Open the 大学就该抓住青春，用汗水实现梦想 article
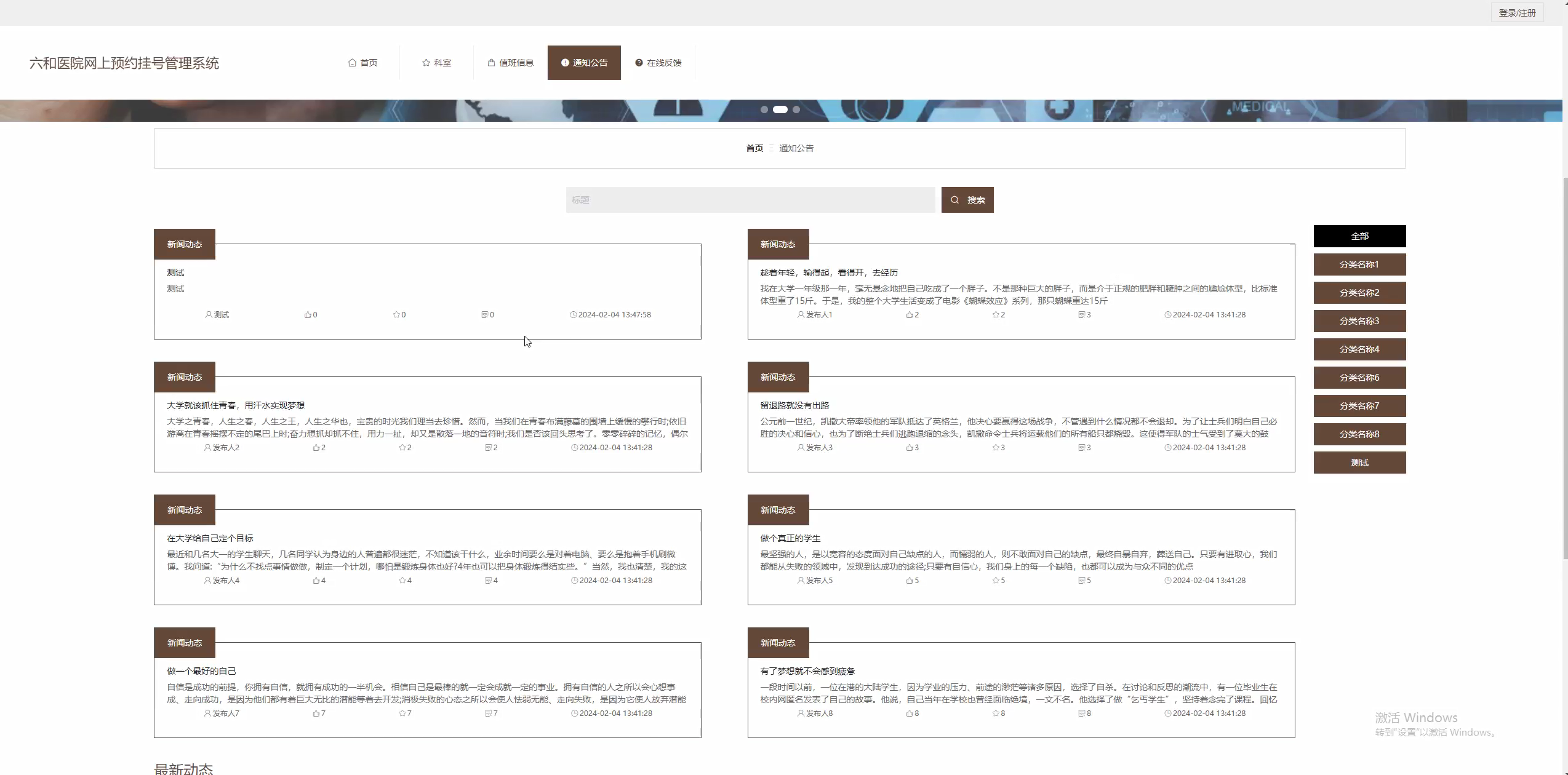The image size is (1568, 775). (236, 405)
